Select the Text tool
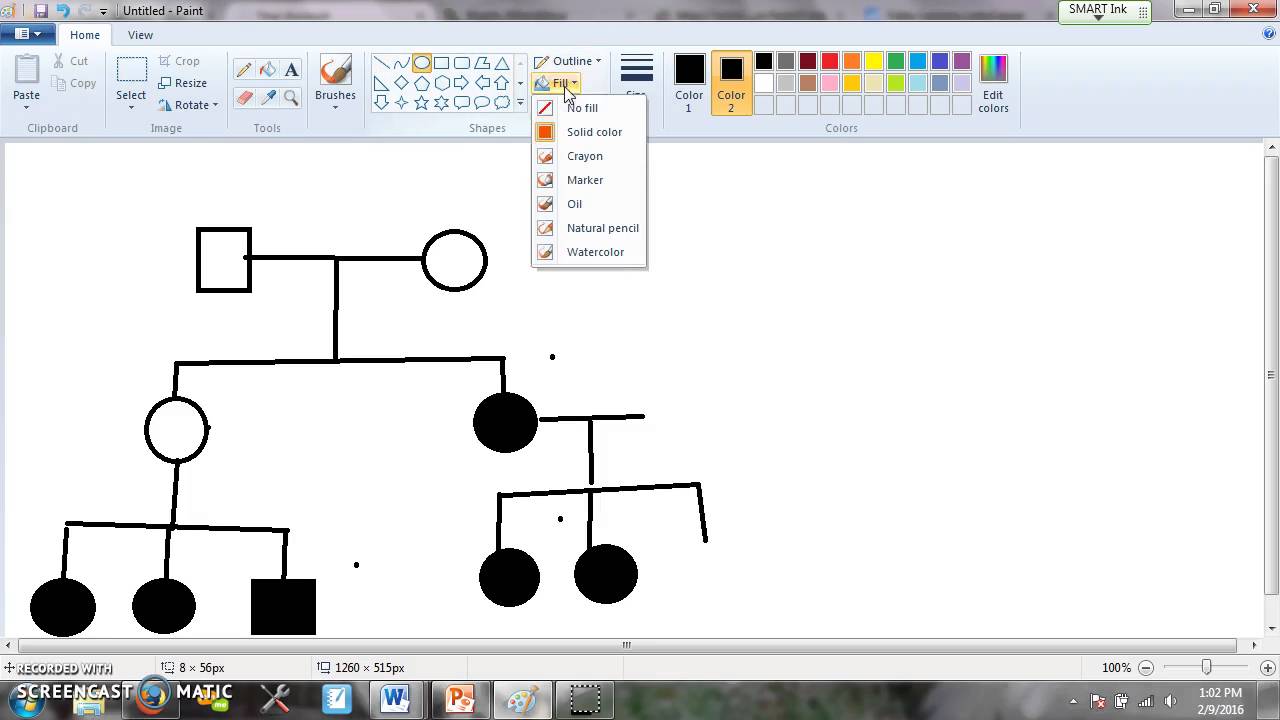This screenshot has height=720, width=1280. [291, 70]
